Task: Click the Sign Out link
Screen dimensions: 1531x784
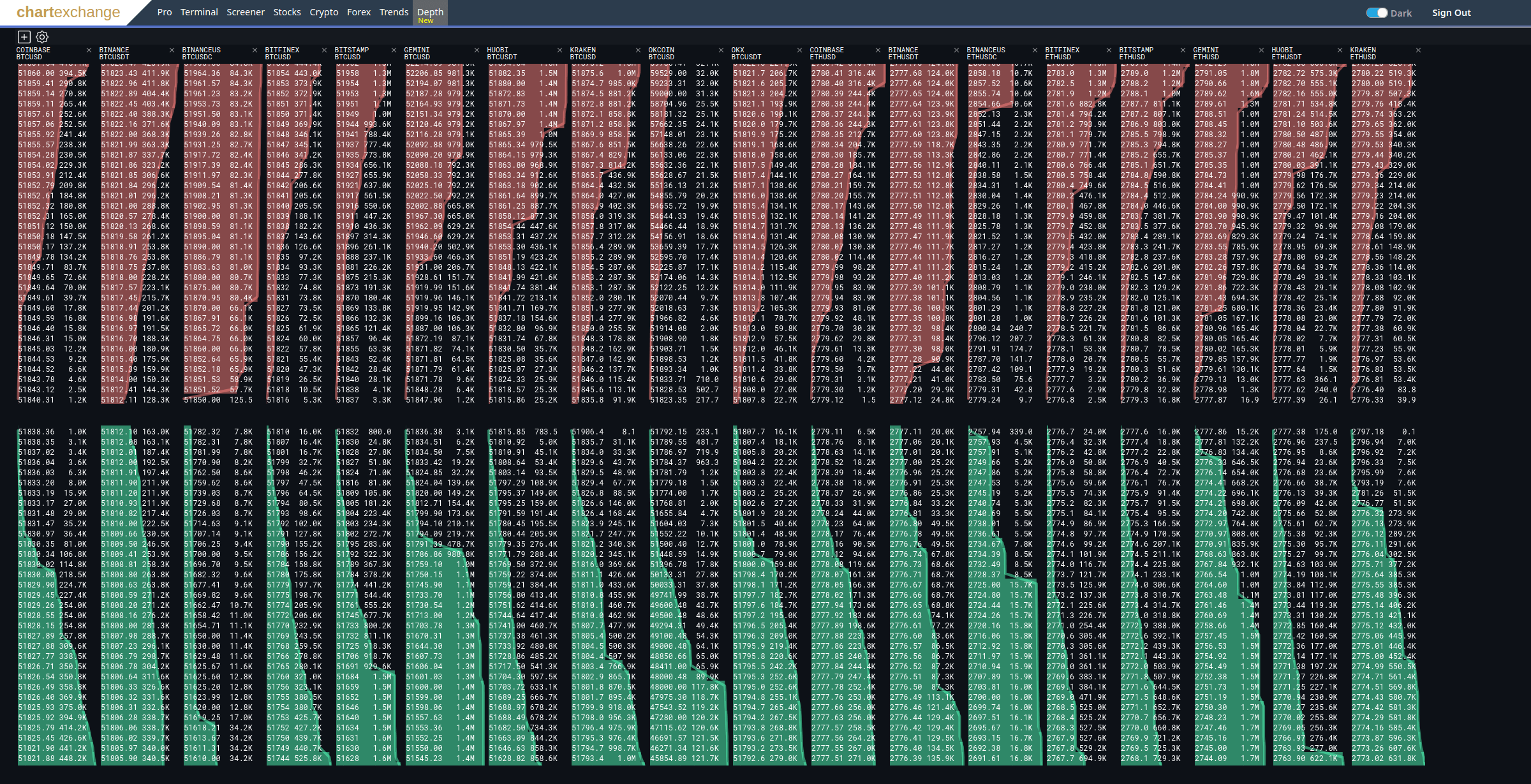Action: coord(1451,13)
